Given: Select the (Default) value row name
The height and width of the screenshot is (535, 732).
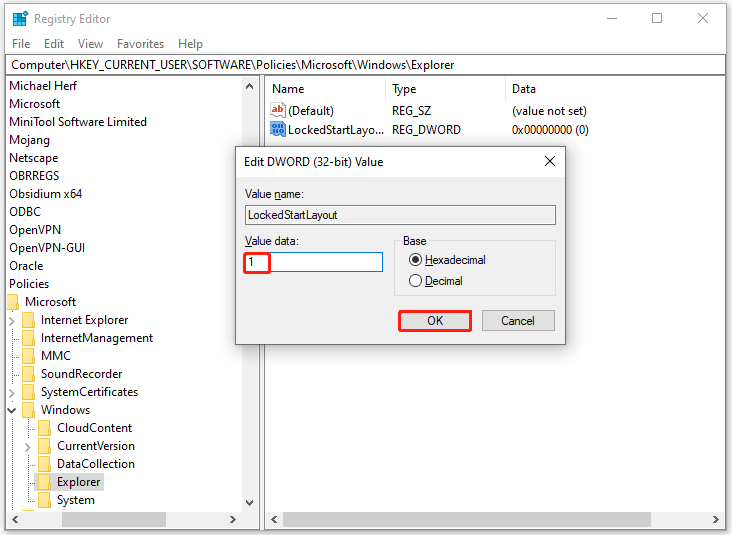Looking at the screenshot, I should point(311,111).
